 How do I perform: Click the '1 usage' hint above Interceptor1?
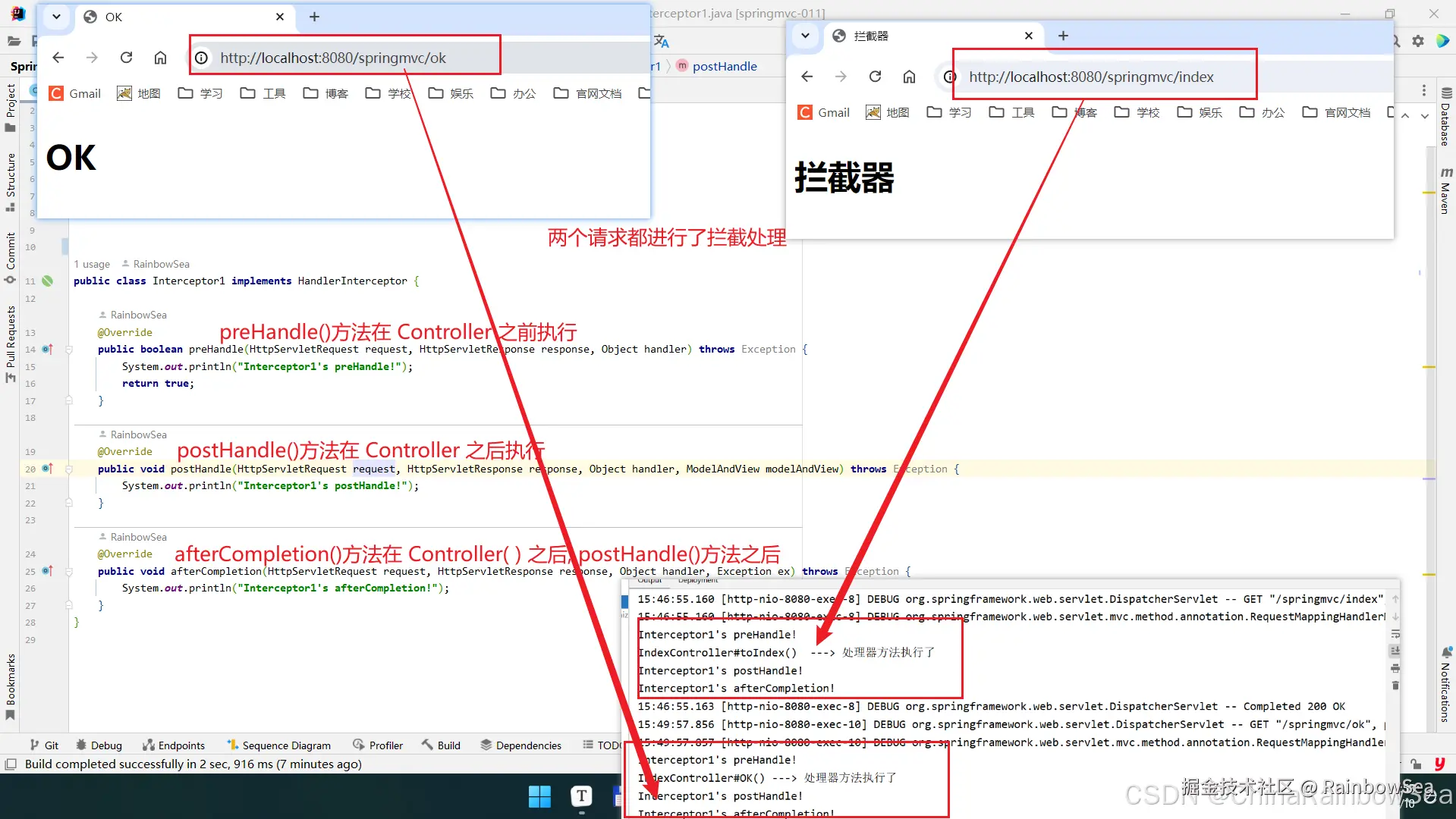pos(91,264)
